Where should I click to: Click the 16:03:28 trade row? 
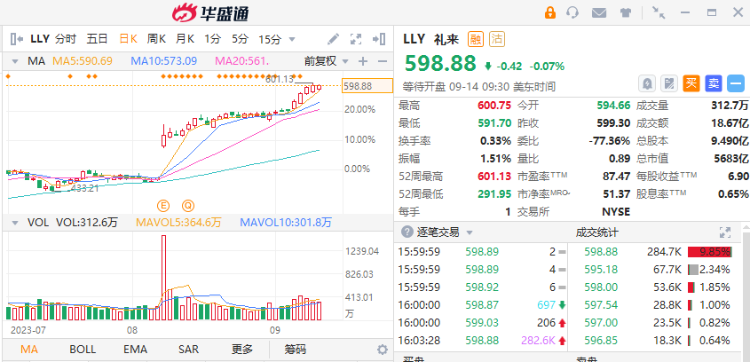[x=481, y=340]
